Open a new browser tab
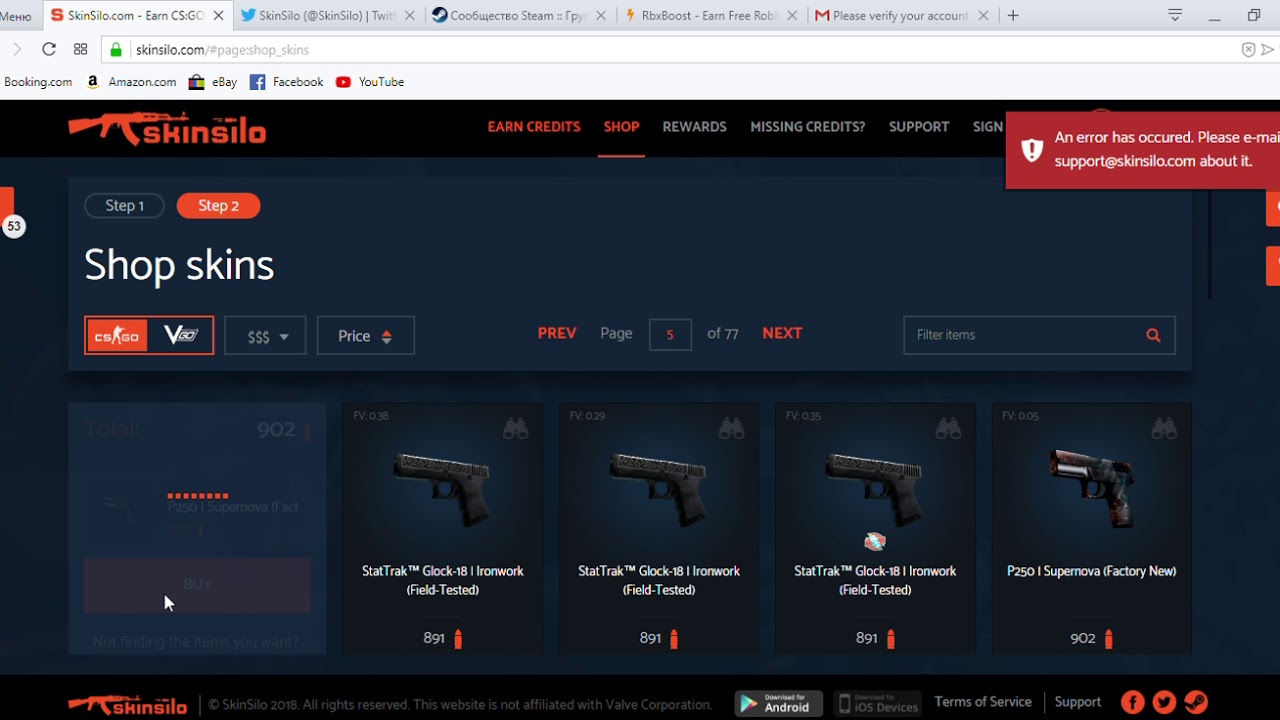 [1013, 16]
